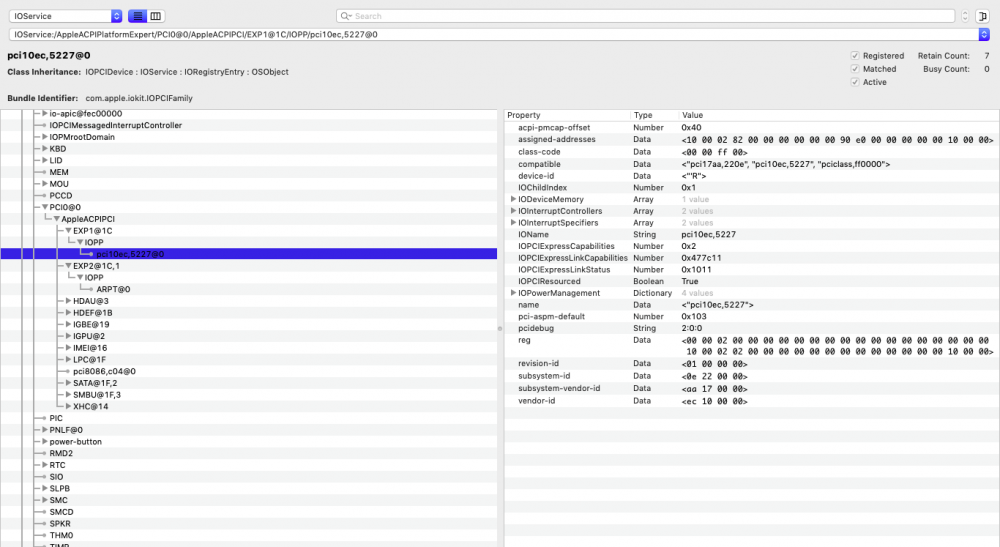The height and width of the screenshot is (547, 1000).
Task: Toggle the Matched checkbox
Action: click(854, 69)
